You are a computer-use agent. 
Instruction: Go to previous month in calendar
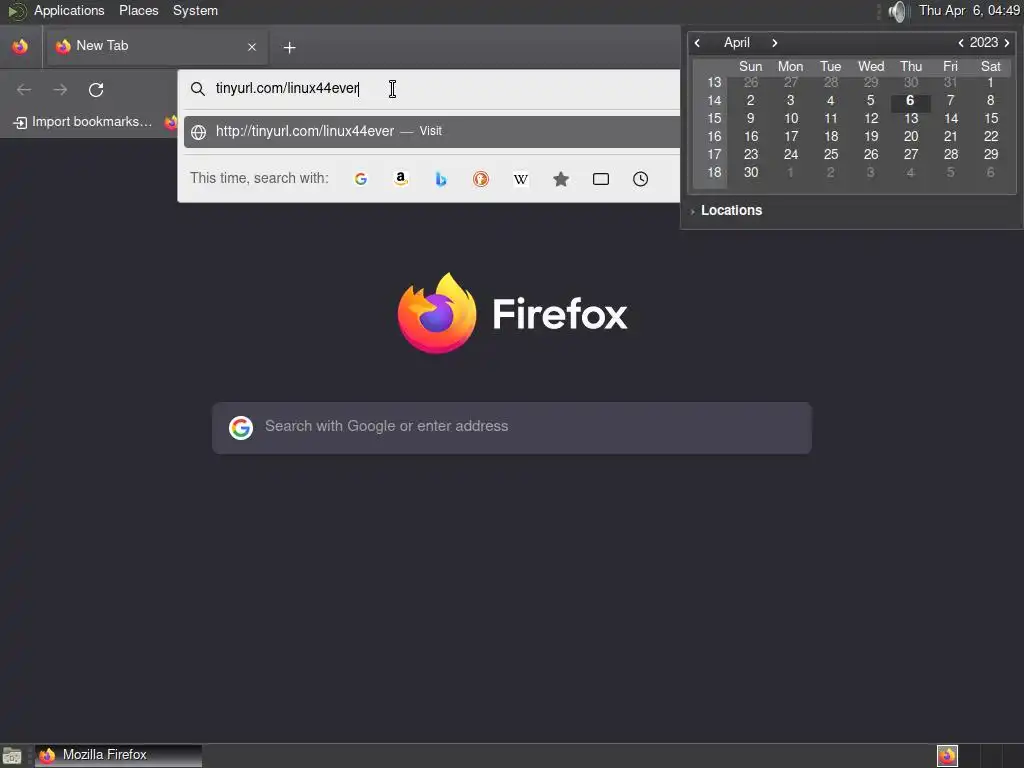[697, 43]
